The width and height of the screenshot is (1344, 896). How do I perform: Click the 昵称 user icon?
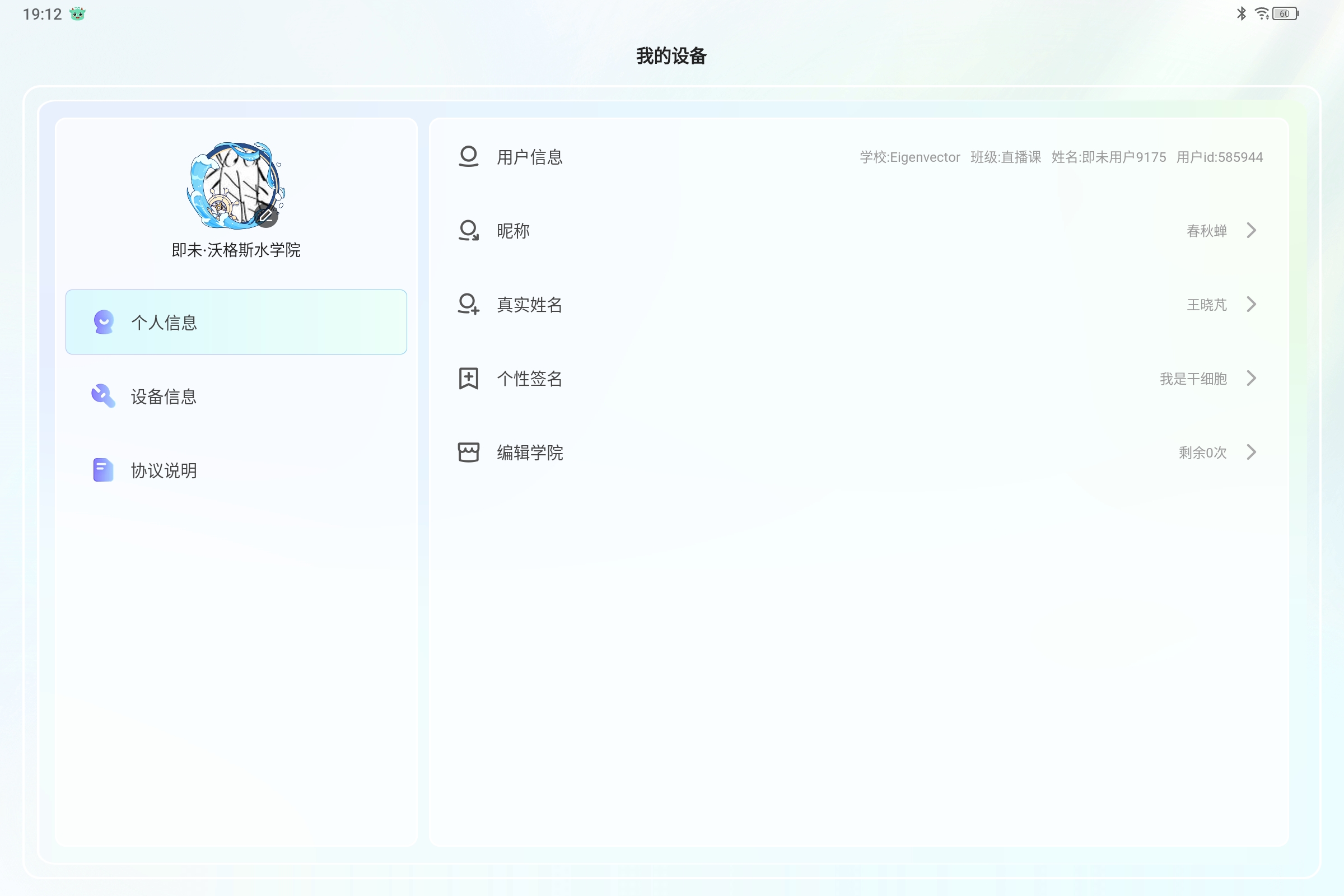click(469, 230)
